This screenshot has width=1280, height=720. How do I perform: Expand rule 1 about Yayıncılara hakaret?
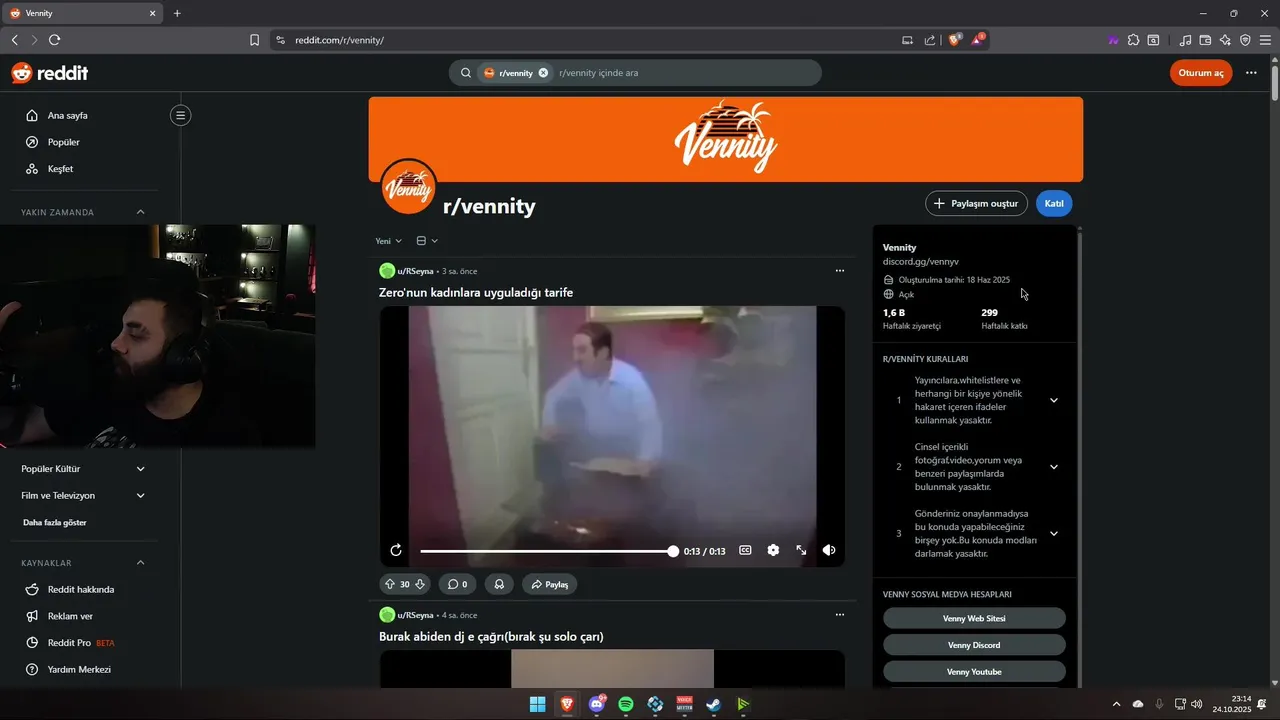1054,401
